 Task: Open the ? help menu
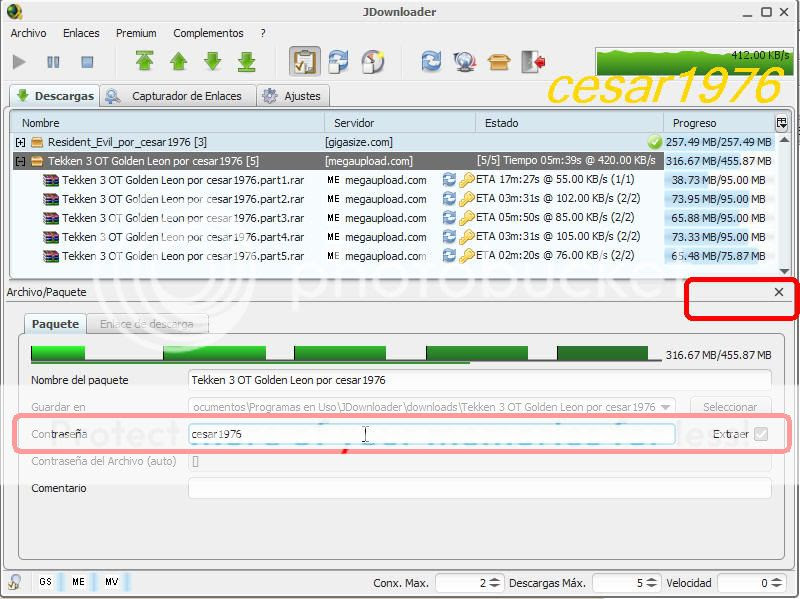tap(263, 33)
